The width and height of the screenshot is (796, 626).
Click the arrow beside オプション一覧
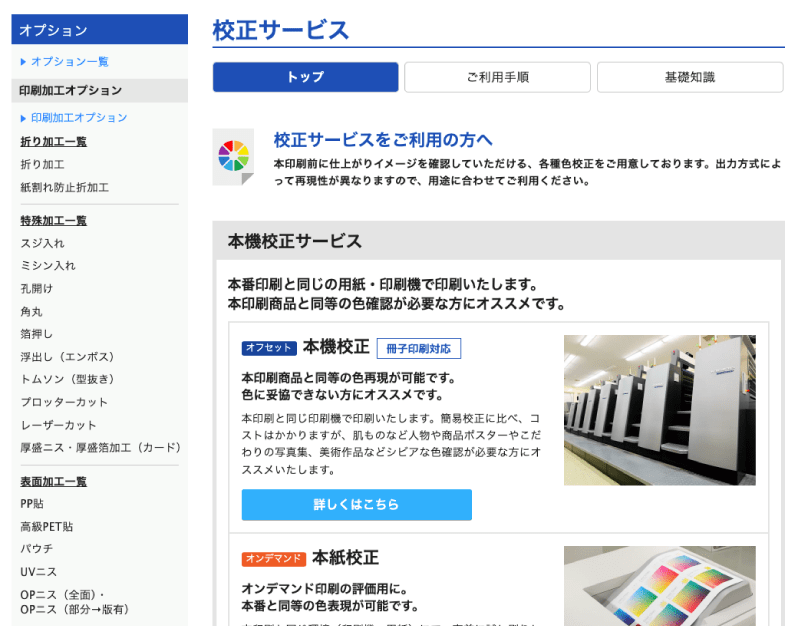click(24, 62)
